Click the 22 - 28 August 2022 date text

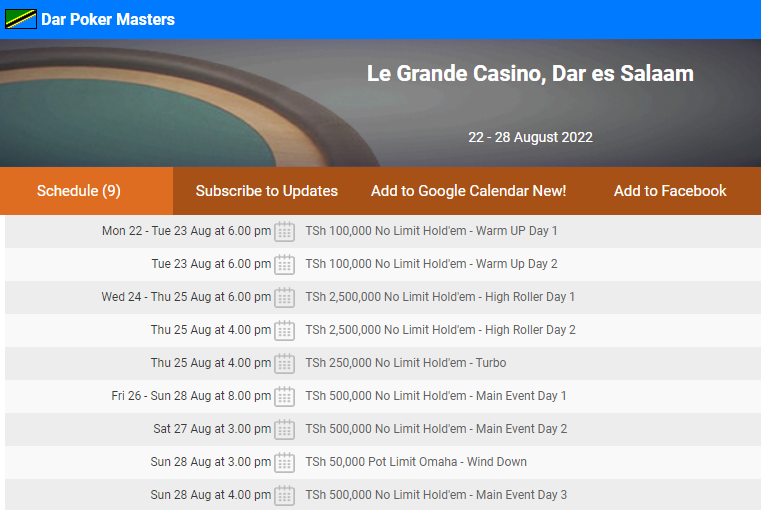(530, 137)
